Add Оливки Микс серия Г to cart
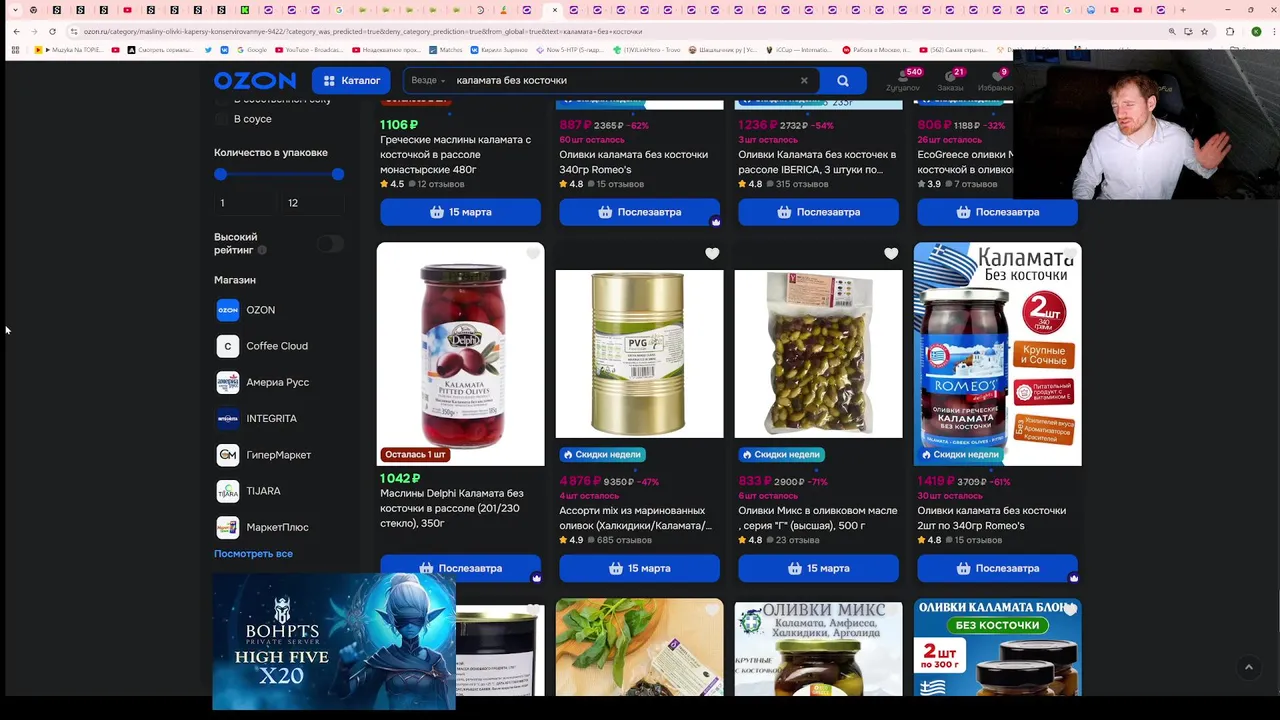 click(x=818, y=568)
